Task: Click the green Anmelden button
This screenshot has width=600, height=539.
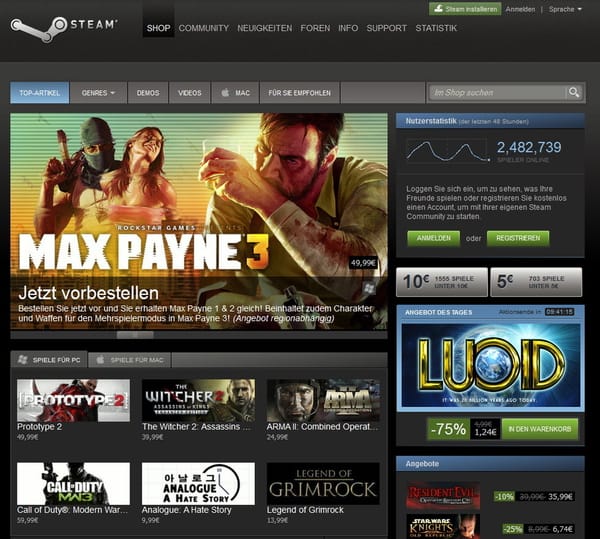Action: (434, 238)
